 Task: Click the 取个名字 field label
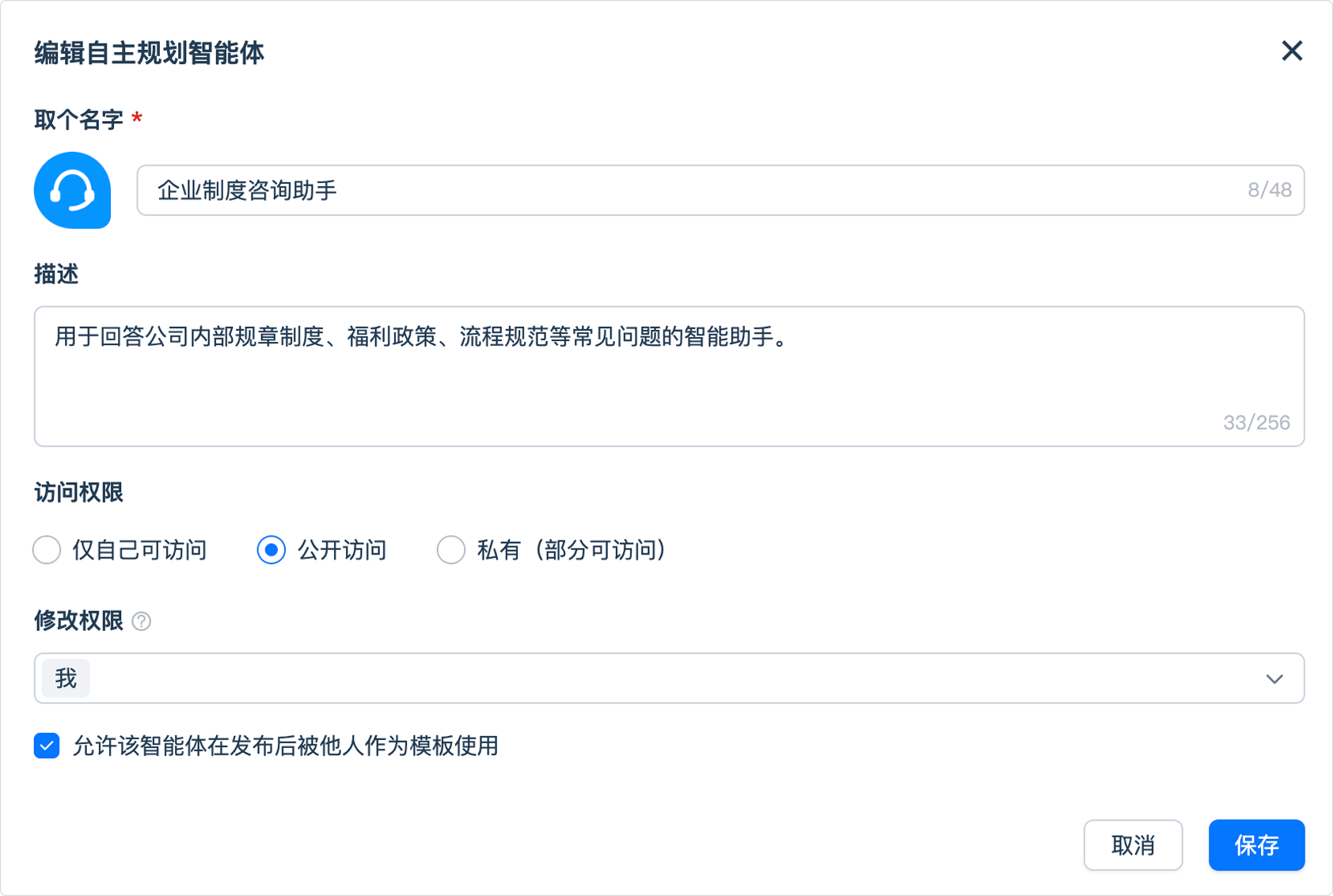pyautogui.click(x=78, y=120)
